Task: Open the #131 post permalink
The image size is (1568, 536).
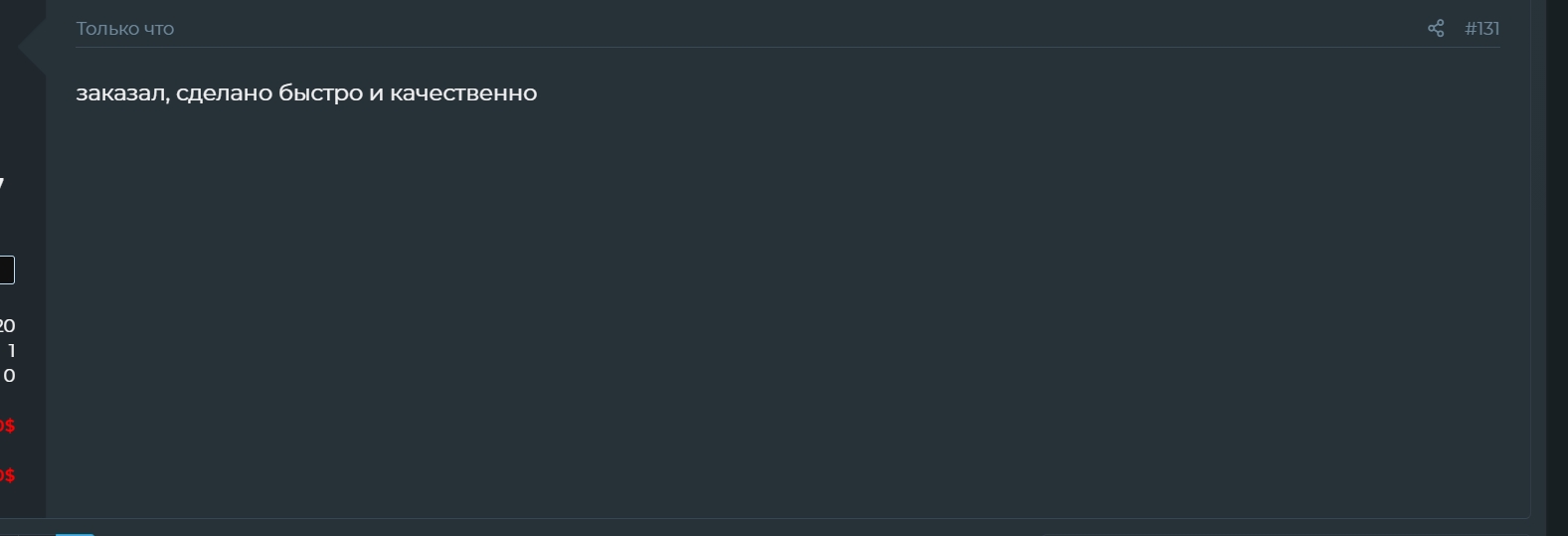Action: 1481,29
